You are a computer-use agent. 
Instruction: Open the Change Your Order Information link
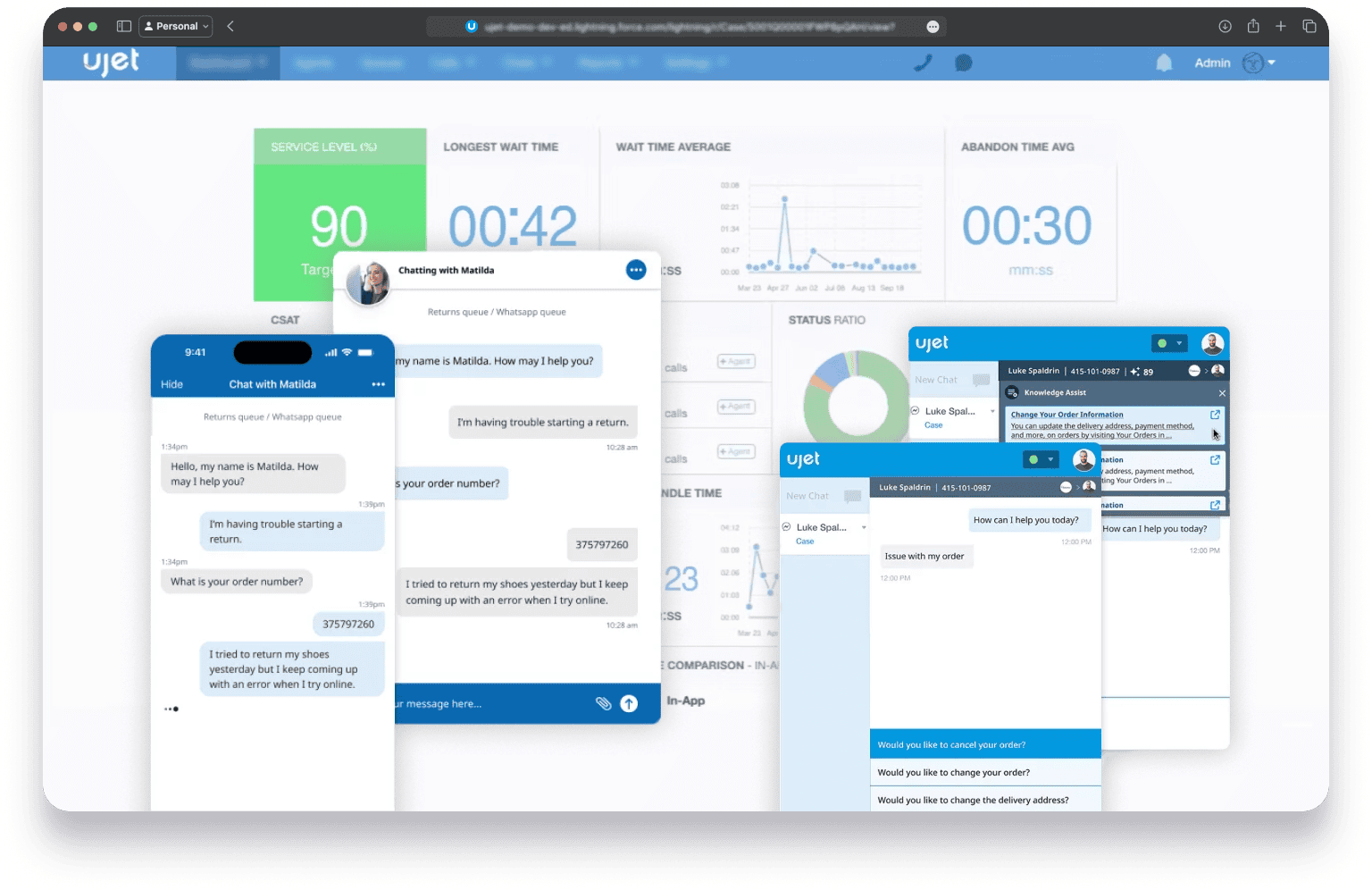(x=1067, y=415)
